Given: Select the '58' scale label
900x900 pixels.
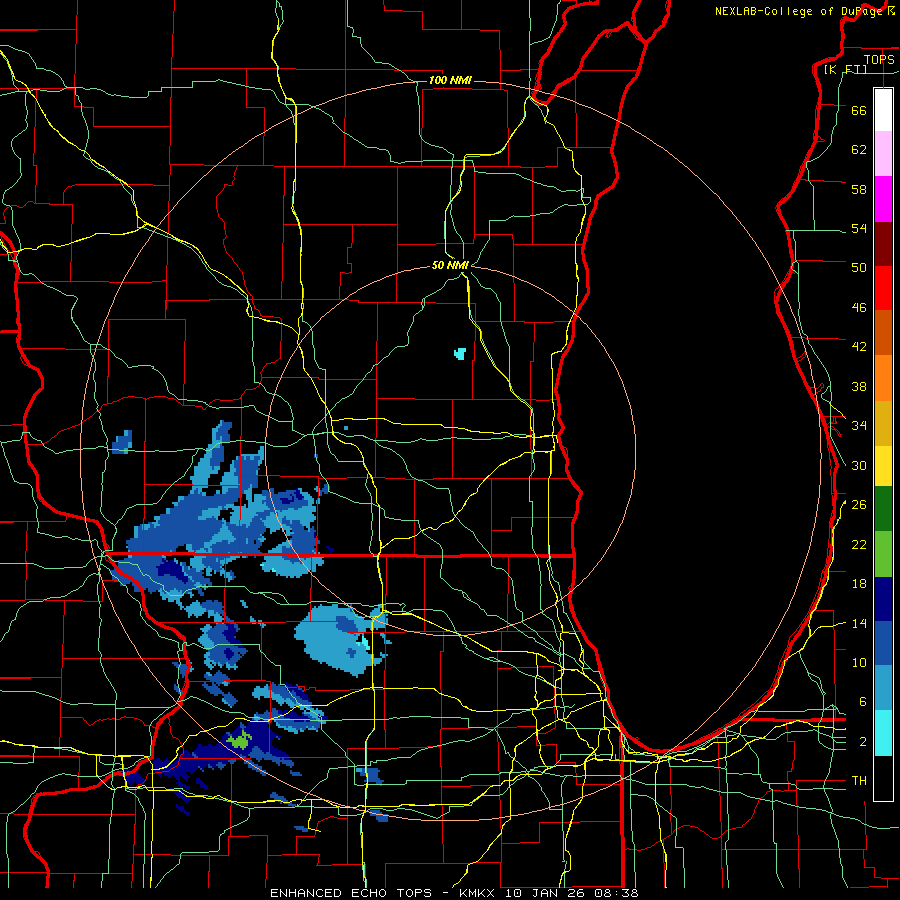Looking at the screenshot, I should 859,189.
